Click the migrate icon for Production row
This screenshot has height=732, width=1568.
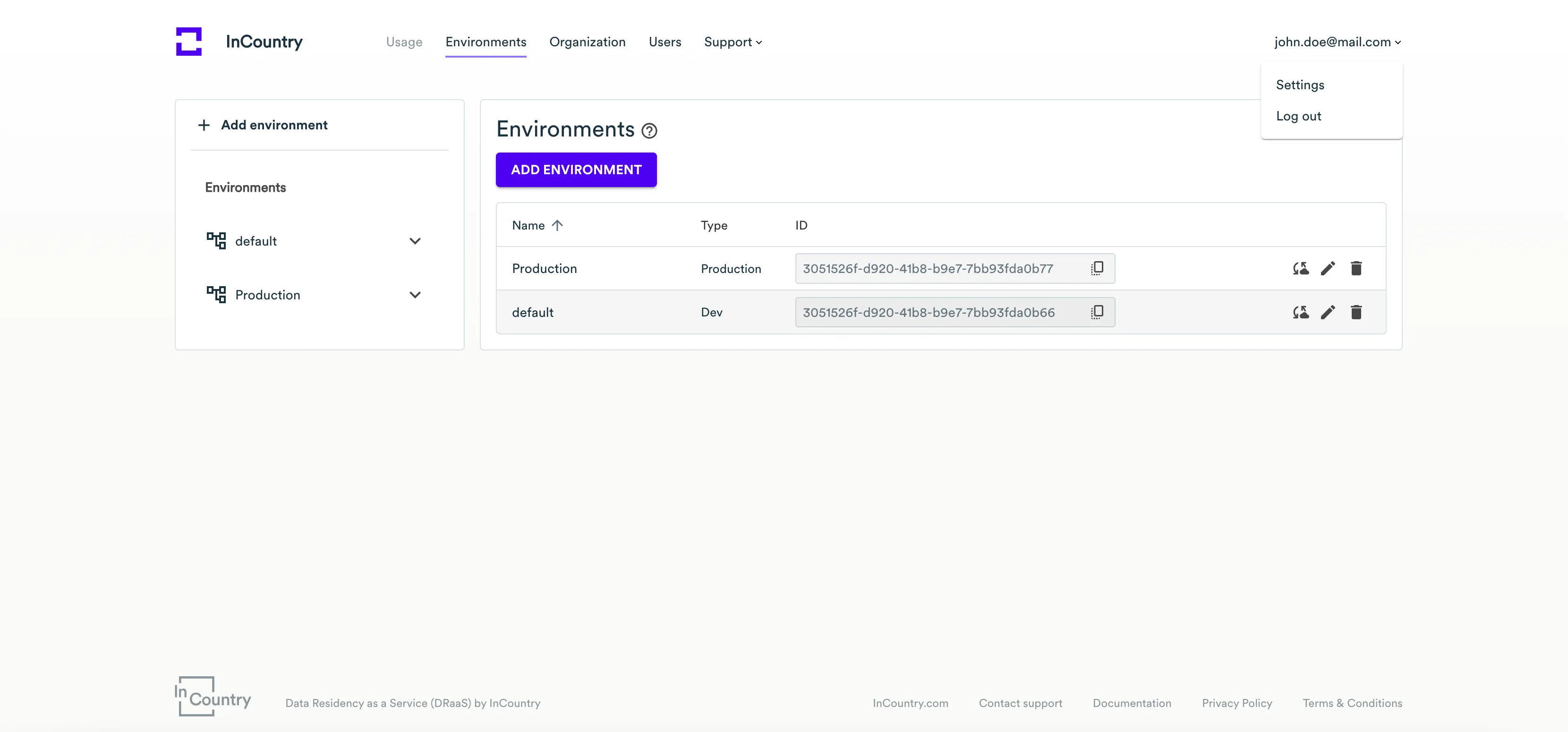click(x=1300, y=268)
